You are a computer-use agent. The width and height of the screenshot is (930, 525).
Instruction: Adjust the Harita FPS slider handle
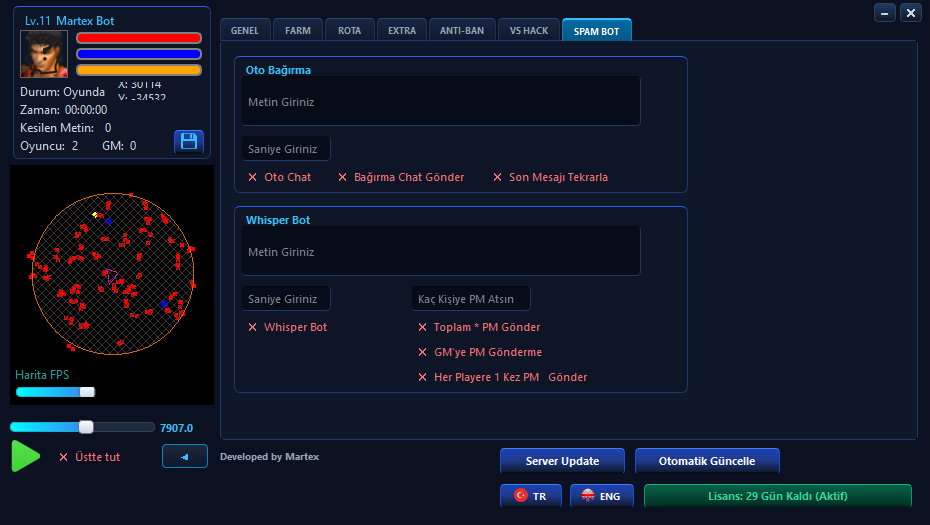coord(87,392)
